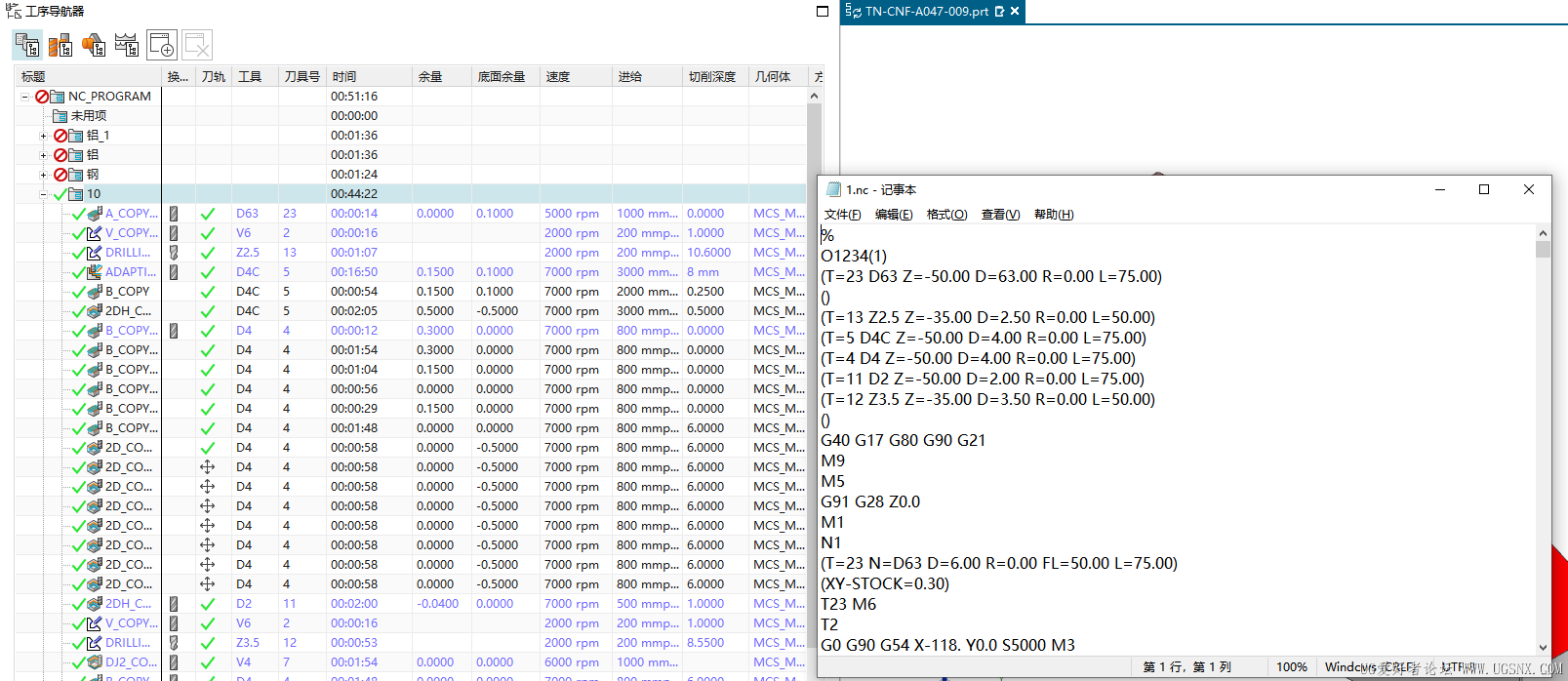
Task: Click the 速度 column header
Action: pos(576,76)
